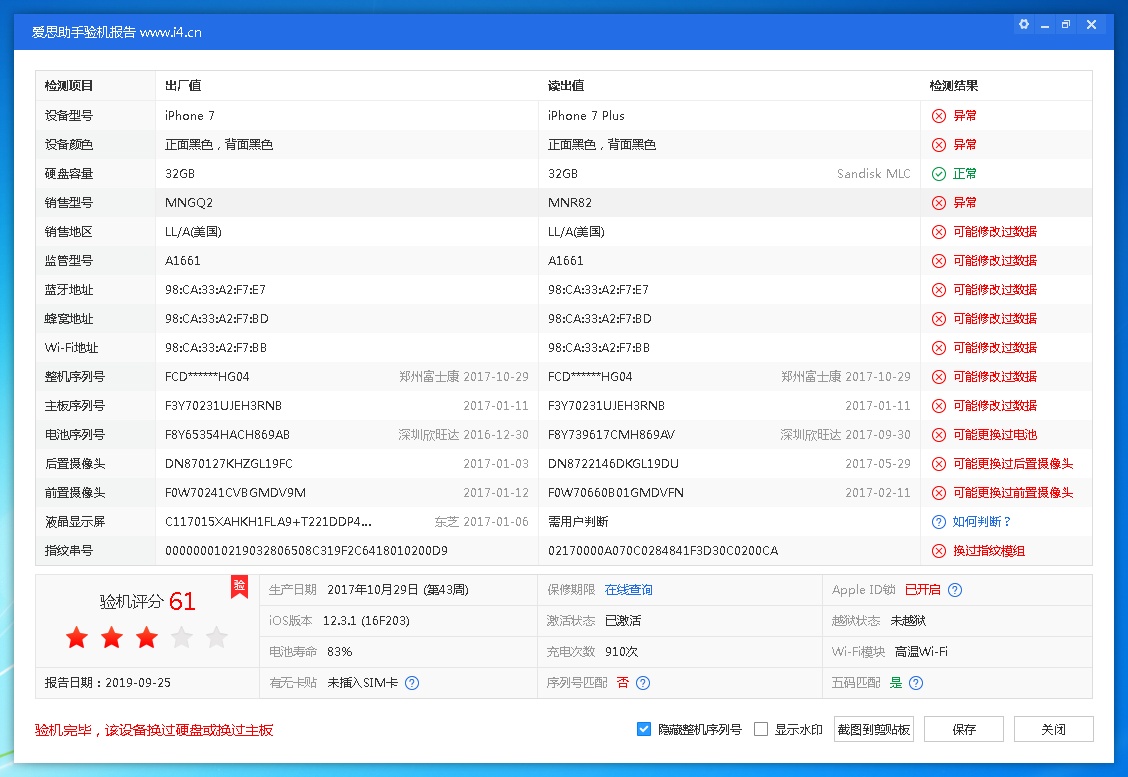Click the production date 2017年10月29日 (第43周)
This screenshot has width=1128, height=777.
(398, 590)
